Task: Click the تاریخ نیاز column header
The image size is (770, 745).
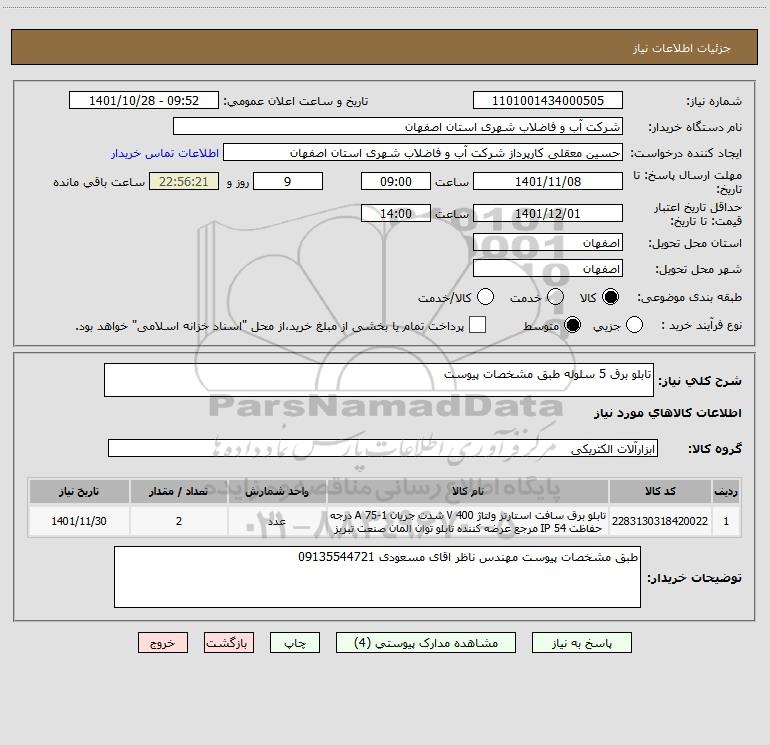Action: point(79,491)
